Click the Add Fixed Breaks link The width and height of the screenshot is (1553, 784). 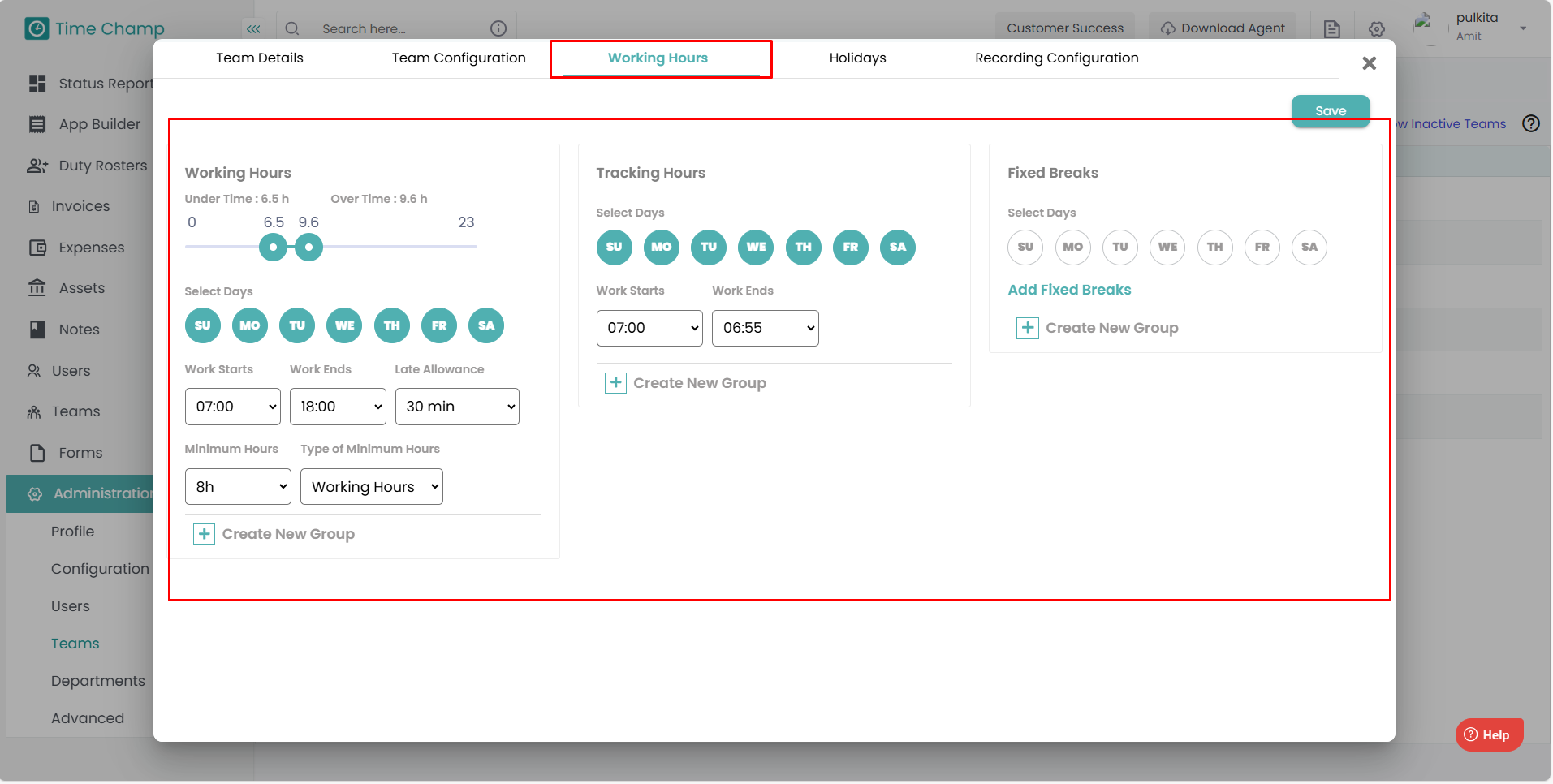click(1068, 290)
